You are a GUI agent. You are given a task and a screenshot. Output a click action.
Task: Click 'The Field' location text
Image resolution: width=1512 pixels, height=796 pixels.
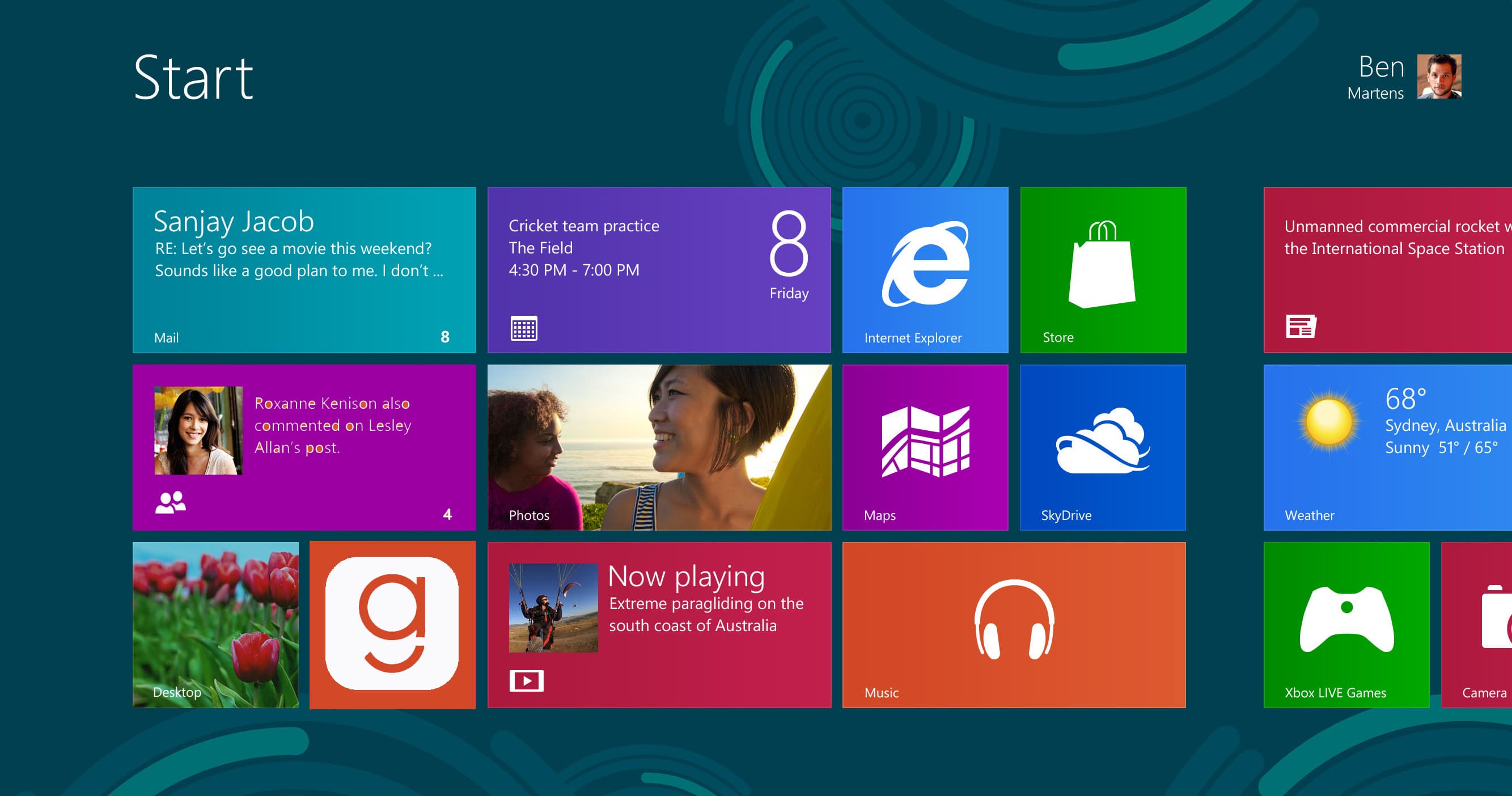541,248
